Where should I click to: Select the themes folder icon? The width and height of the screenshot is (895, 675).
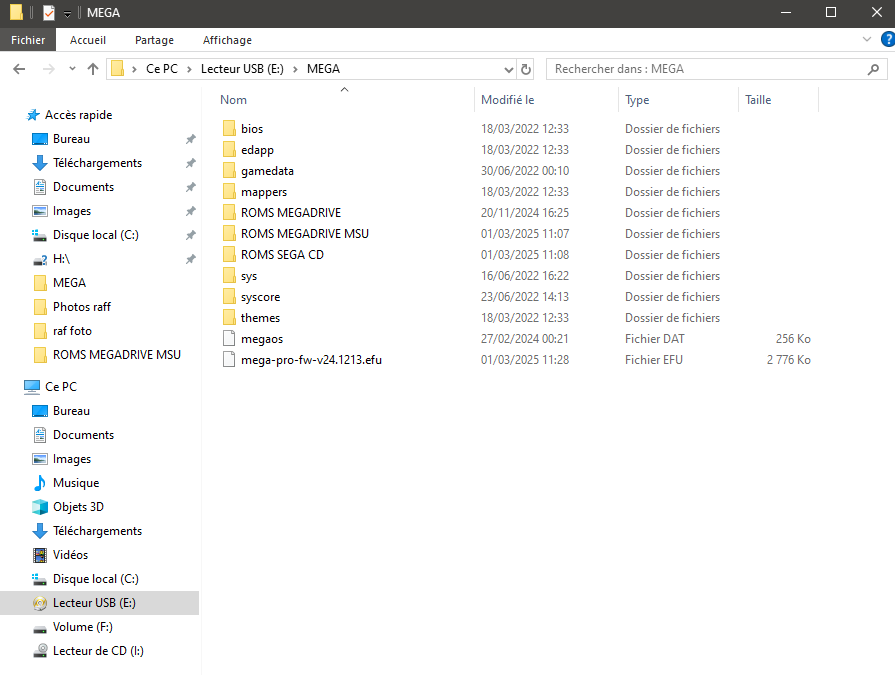(229, 318)
